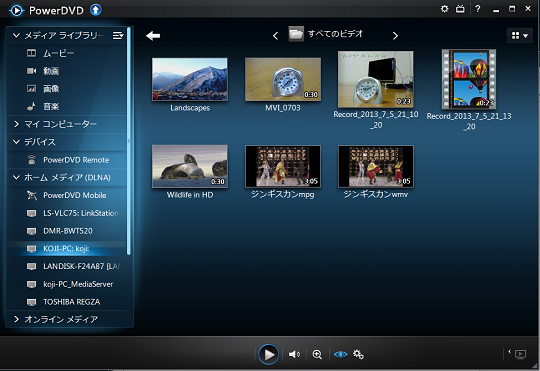Click the PowerDVD logo icon
Viewport: 540px width, 371px height.
pyautogui.click(x=16, y=10)
